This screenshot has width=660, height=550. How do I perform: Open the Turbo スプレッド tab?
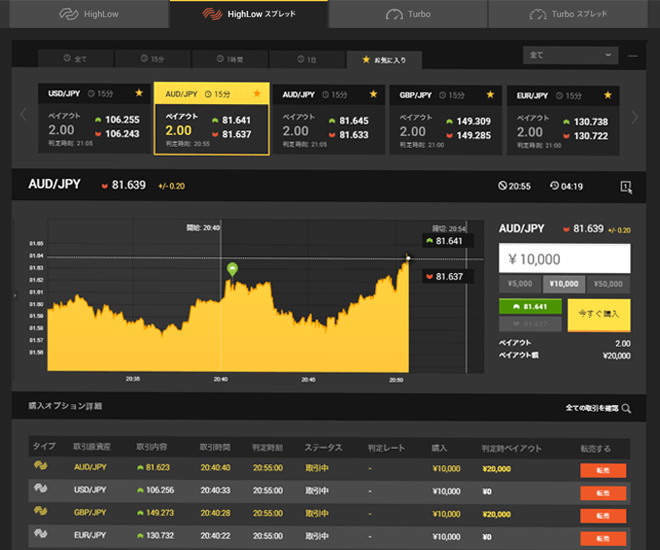point(568,14)
